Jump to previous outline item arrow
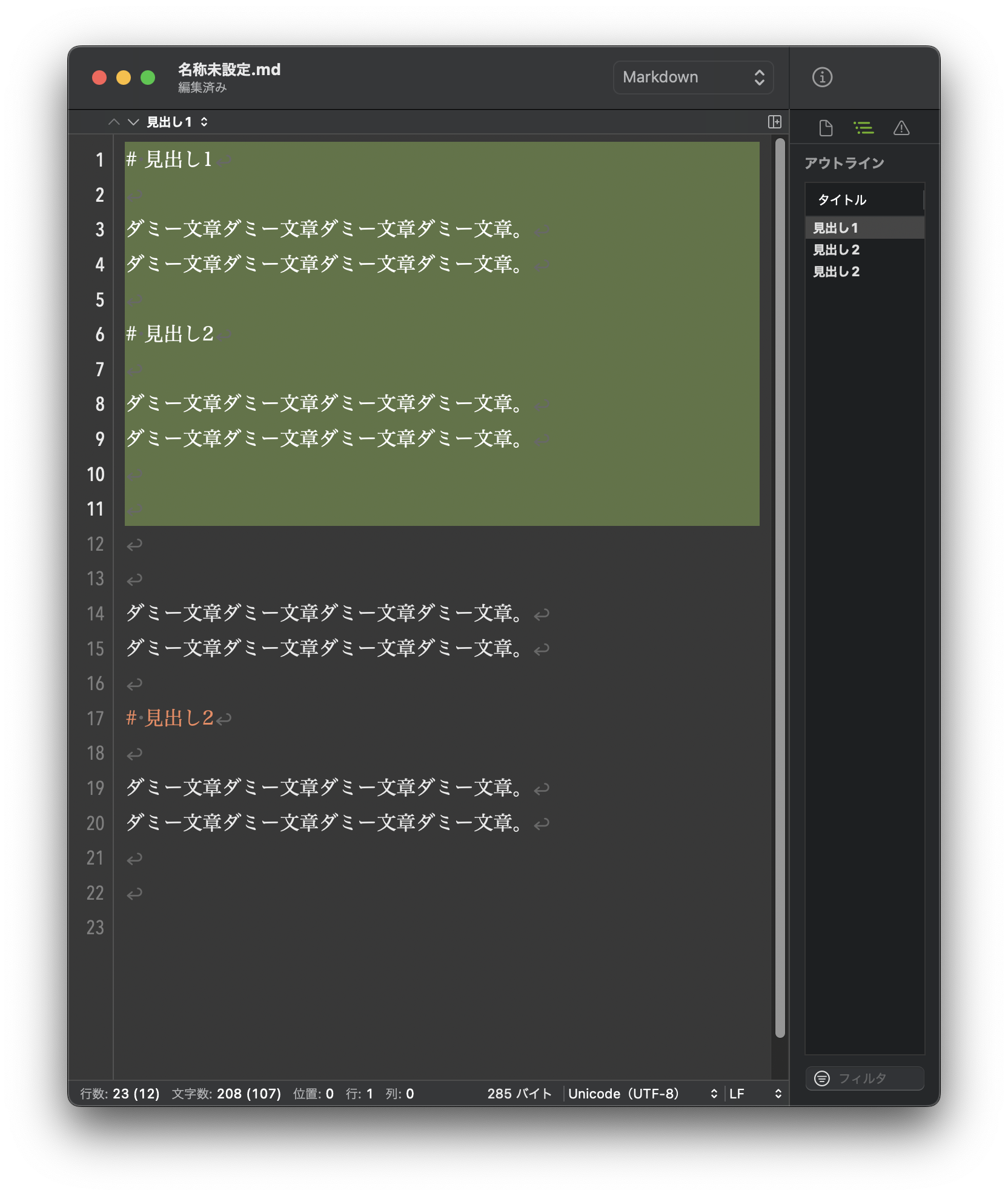This screenshot has width=1008, height=1196. click(x=113, y=122)
